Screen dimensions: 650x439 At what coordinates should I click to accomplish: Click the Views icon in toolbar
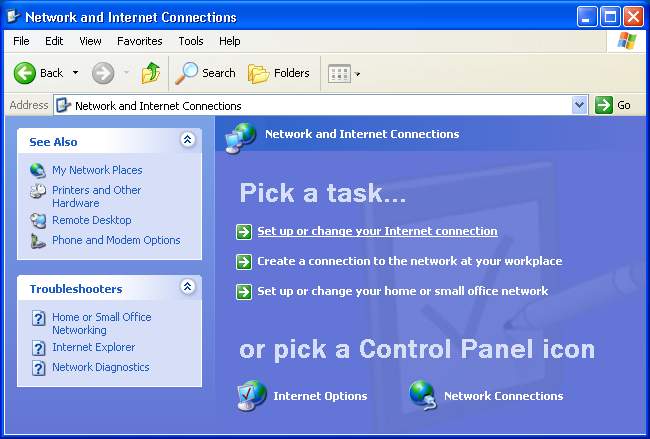(340, 74)
